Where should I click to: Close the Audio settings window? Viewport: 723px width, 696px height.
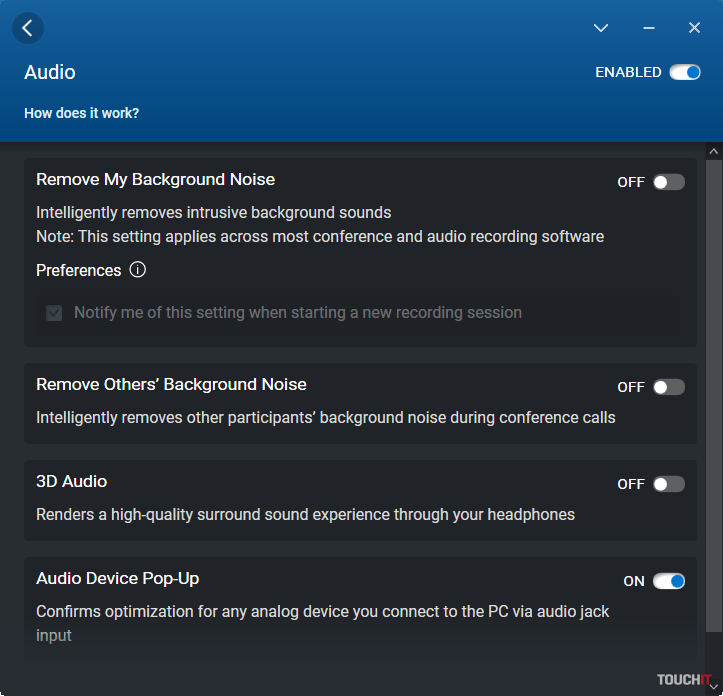pos(694,28)
